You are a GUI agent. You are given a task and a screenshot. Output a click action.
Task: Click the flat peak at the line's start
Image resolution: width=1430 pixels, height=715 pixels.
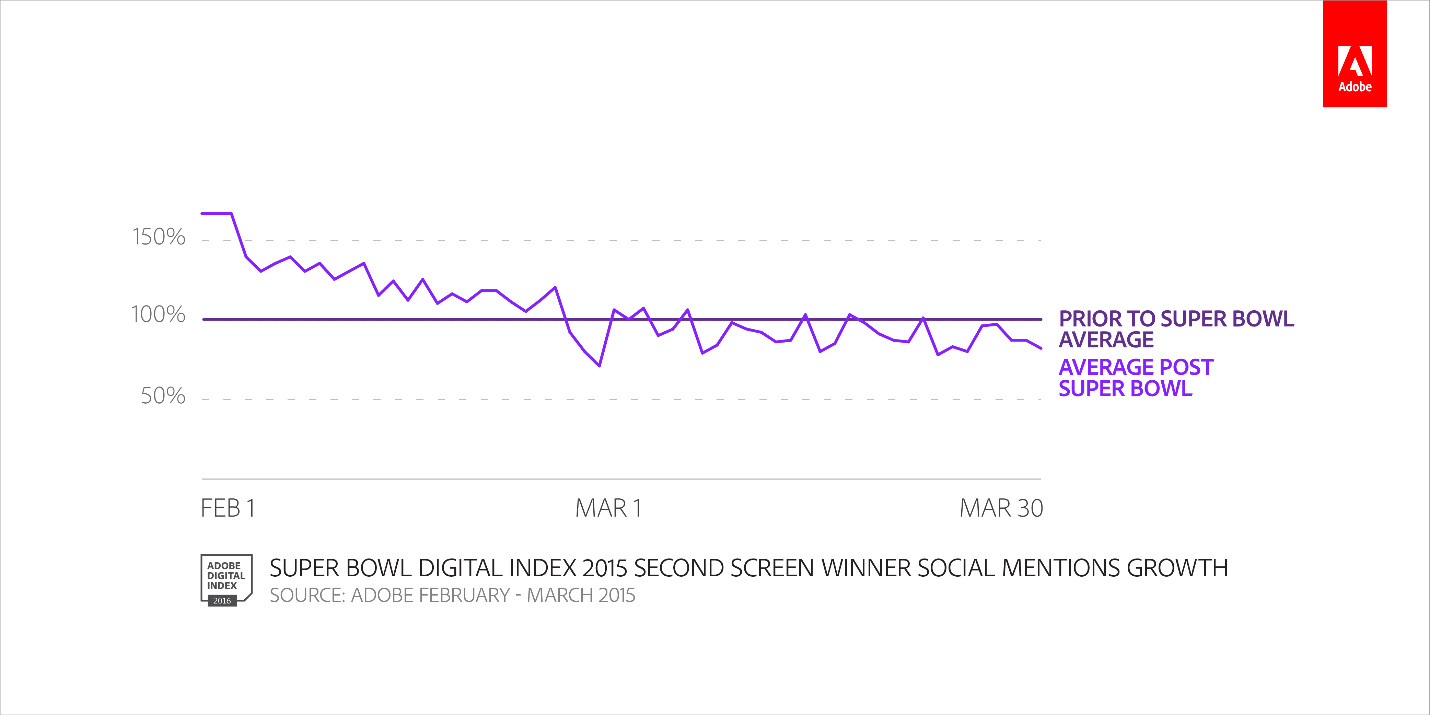pos(217,213)
